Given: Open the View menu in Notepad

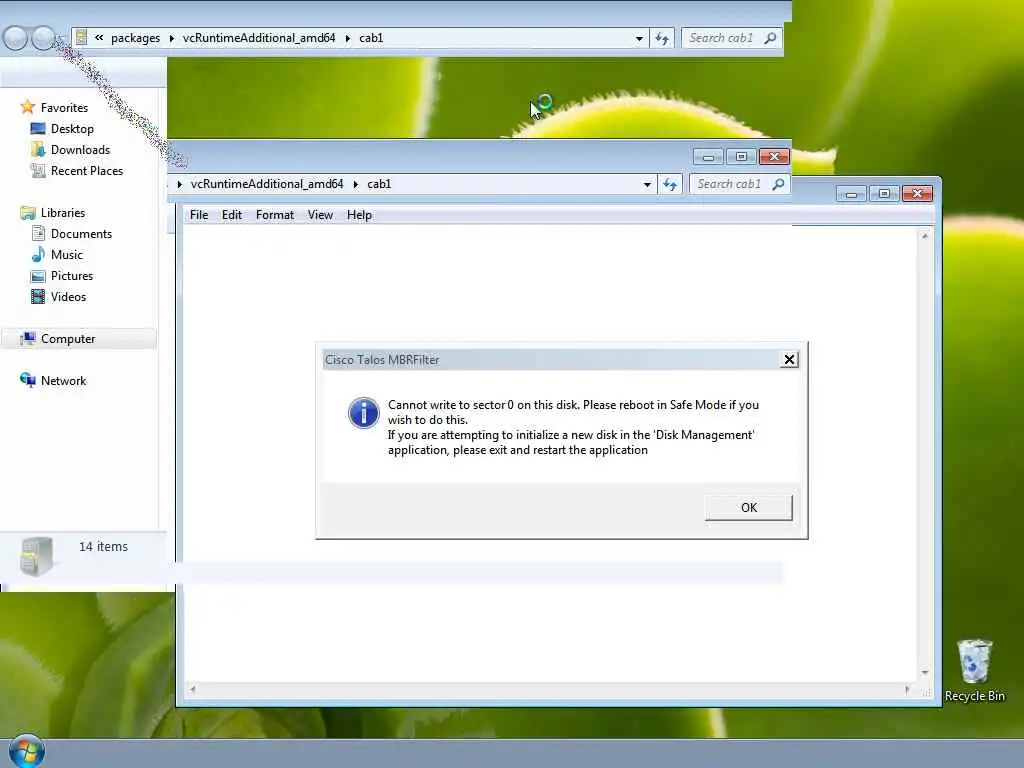Looking at the screenshot, I should (x=320, y=215).
